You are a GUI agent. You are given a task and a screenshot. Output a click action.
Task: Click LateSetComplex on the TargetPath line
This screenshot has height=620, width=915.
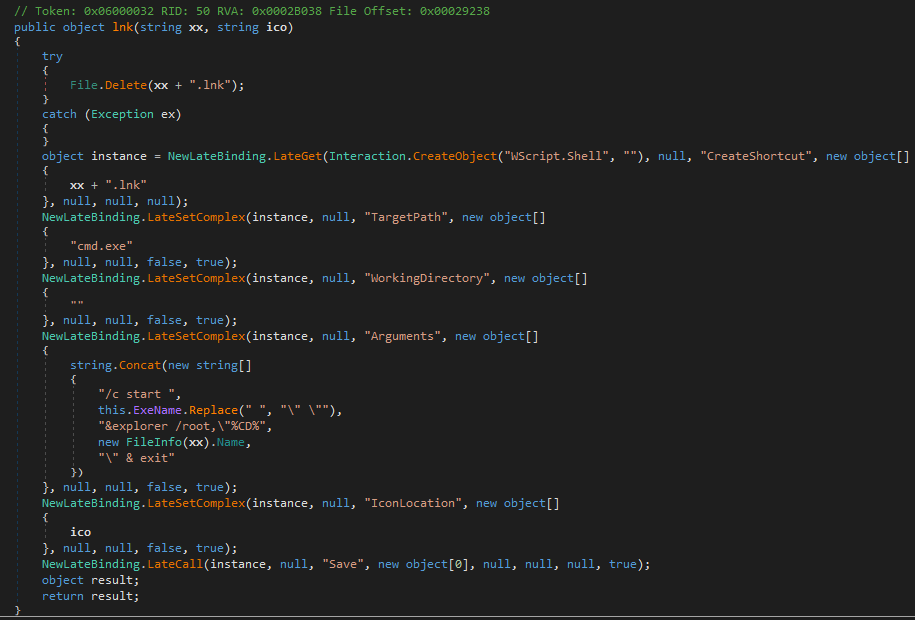196,217
